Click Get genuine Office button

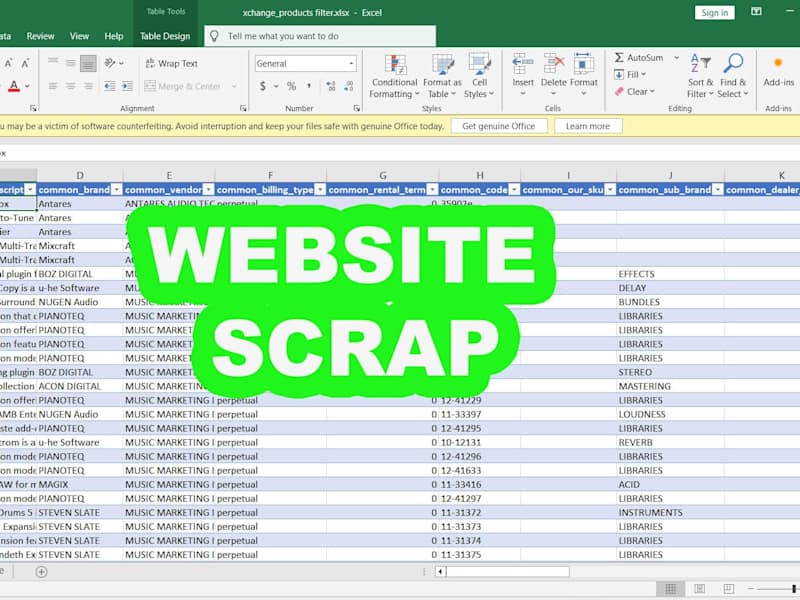[x=498, y=126]
